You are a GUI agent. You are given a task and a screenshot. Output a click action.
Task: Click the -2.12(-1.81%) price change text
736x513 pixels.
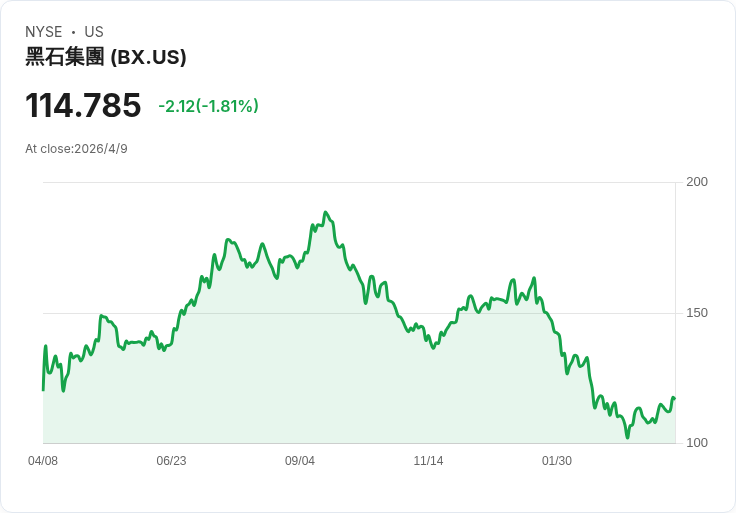208,106
